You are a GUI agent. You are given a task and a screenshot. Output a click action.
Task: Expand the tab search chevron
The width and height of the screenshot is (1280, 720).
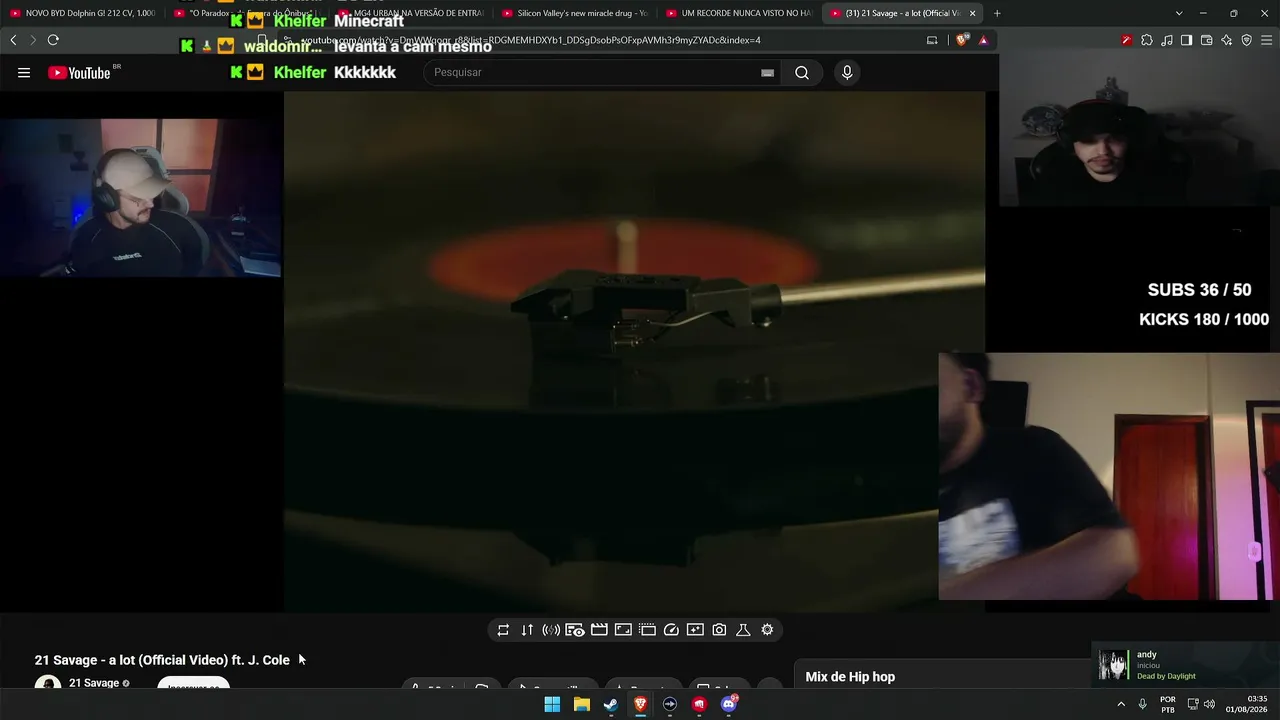click(1179, 13)
